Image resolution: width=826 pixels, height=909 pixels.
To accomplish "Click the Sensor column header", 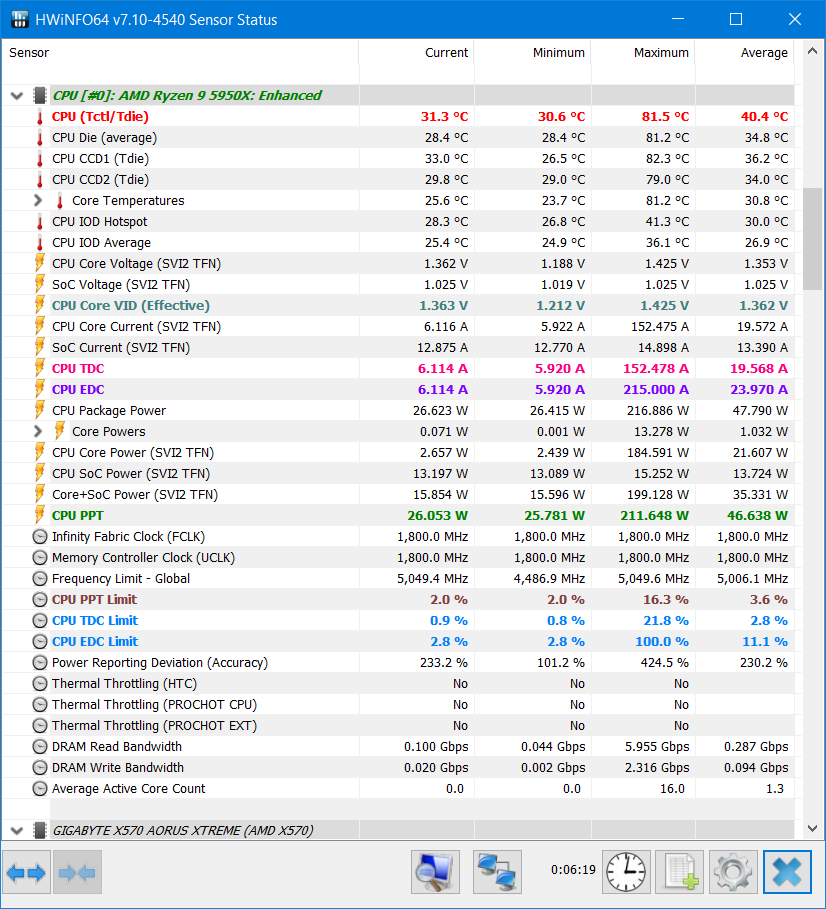I will pyautogui.click(x=180, y=53).
